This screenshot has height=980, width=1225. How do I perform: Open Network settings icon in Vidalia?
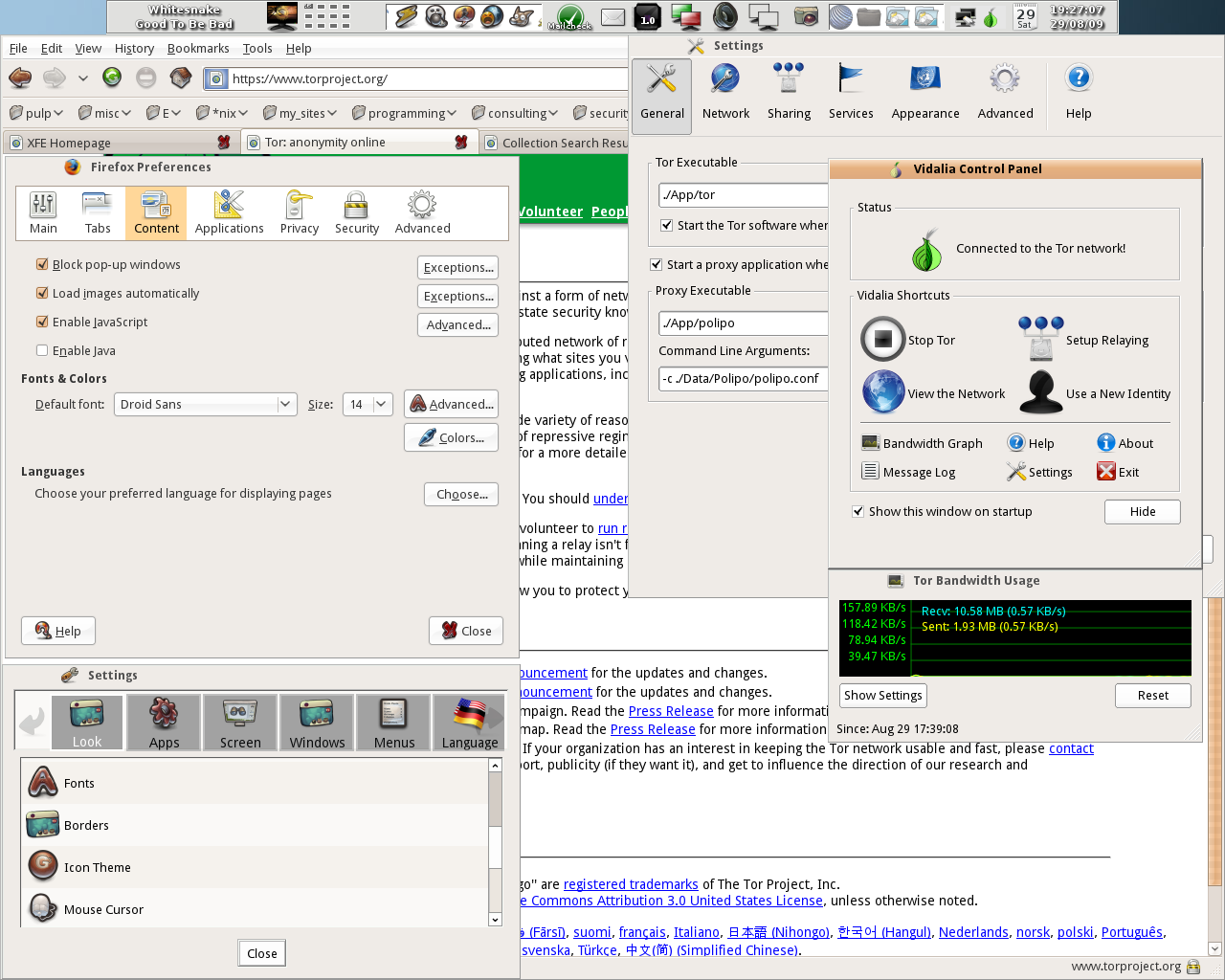tap(725, 93)
